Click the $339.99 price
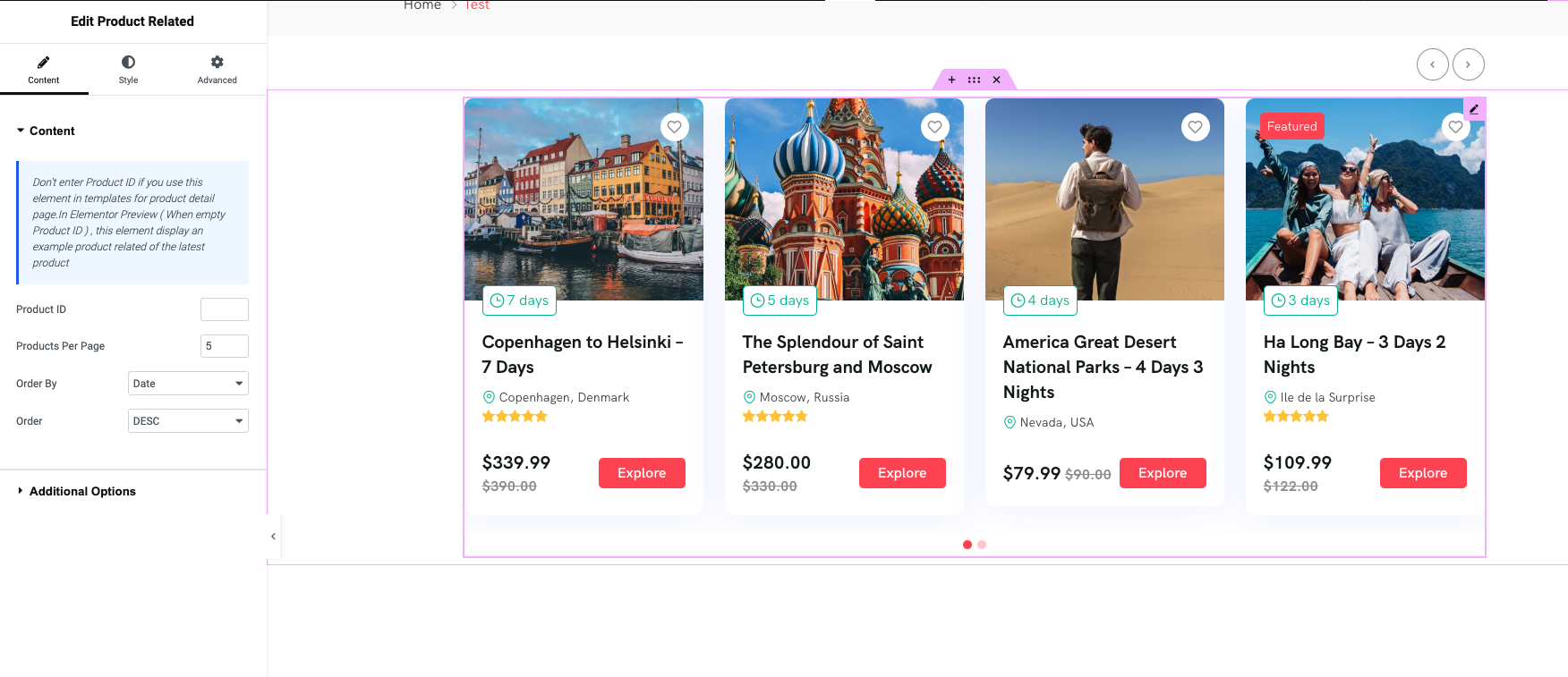The image size is (1568, 677). [516, 462]
